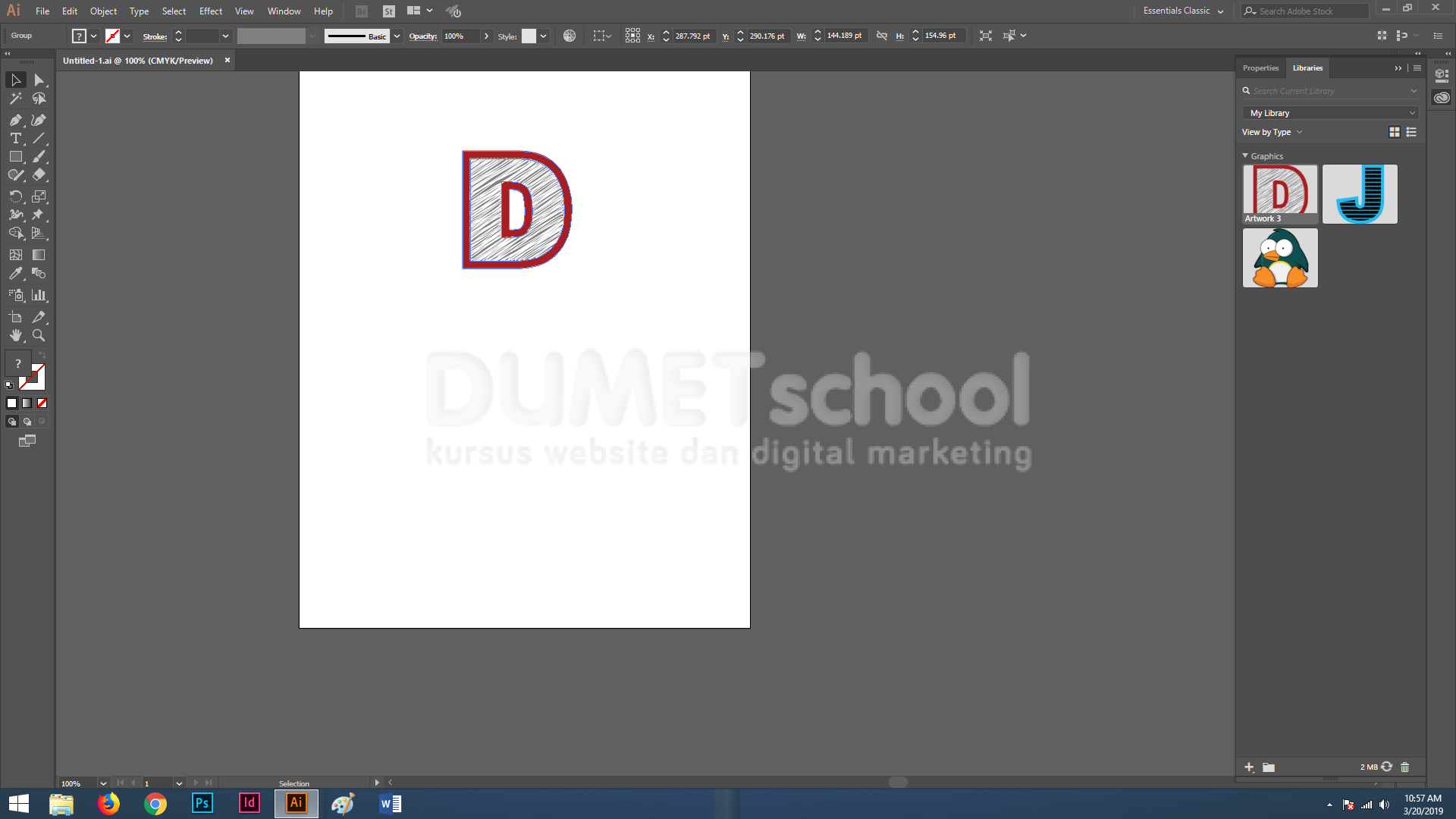Select the Curvature tool
The width and height of the screenshot is (1456, 819).
pyautogui.click(x=39, y=120)
